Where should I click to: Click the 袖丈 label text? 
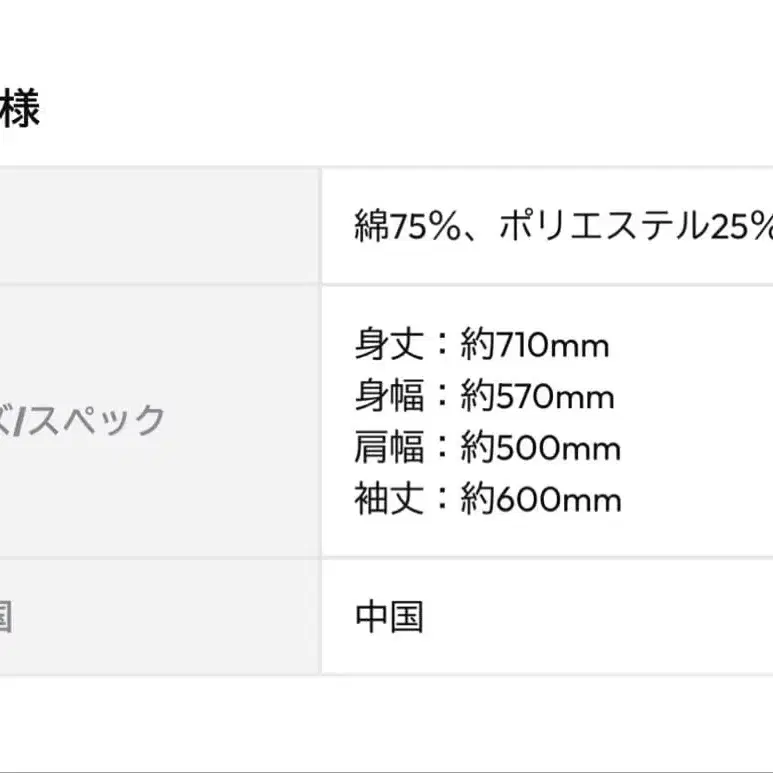[389, 499]
